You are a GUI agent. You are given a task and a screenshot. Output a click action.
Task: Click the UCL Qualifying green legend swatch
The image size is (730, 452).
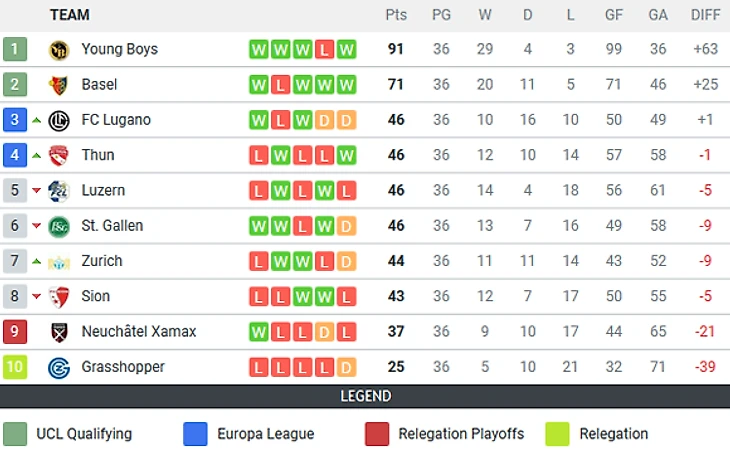click(15, 434)
